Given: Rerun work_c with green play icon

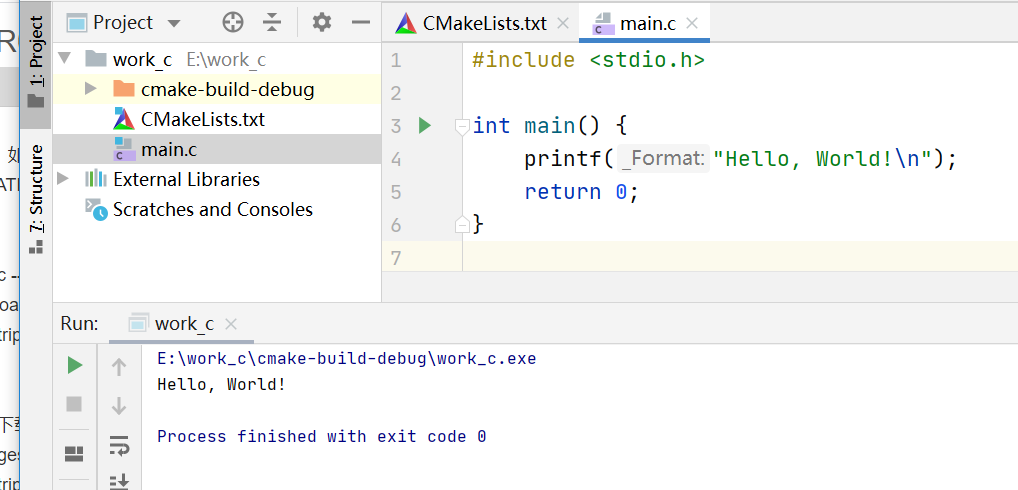Looking at the screenshot, I should click(74, 366).
